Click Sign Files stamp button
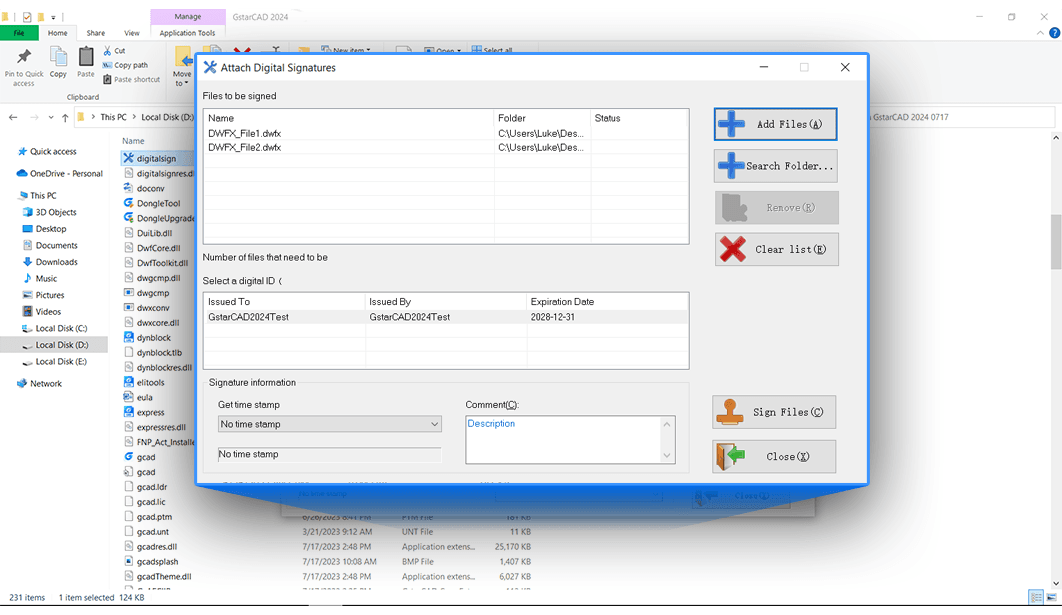The width and height of the screenshot is (1062, 615). pyautogui.click(x=774, y=412)
